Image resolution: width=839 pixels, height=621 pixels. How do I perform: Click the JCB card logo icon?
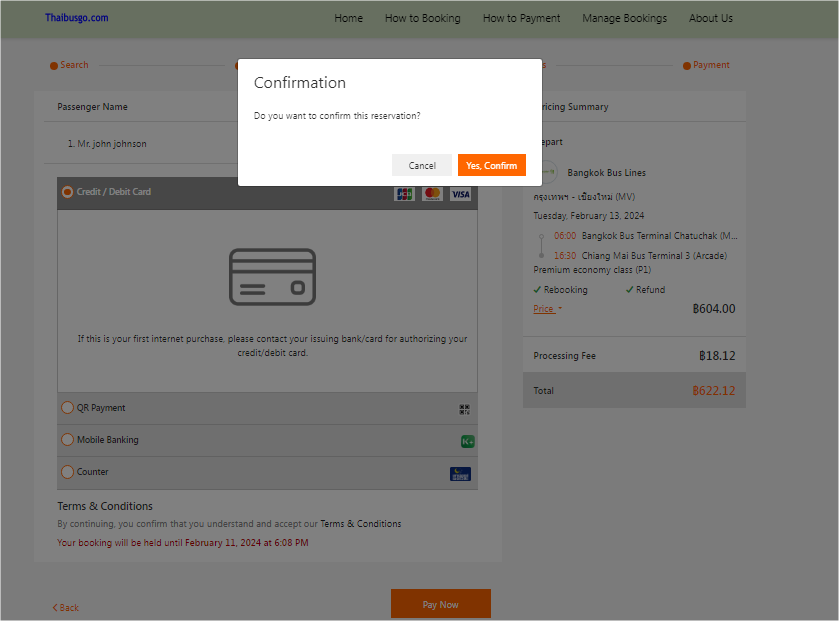pyautogui.click(x=404, y=194)
